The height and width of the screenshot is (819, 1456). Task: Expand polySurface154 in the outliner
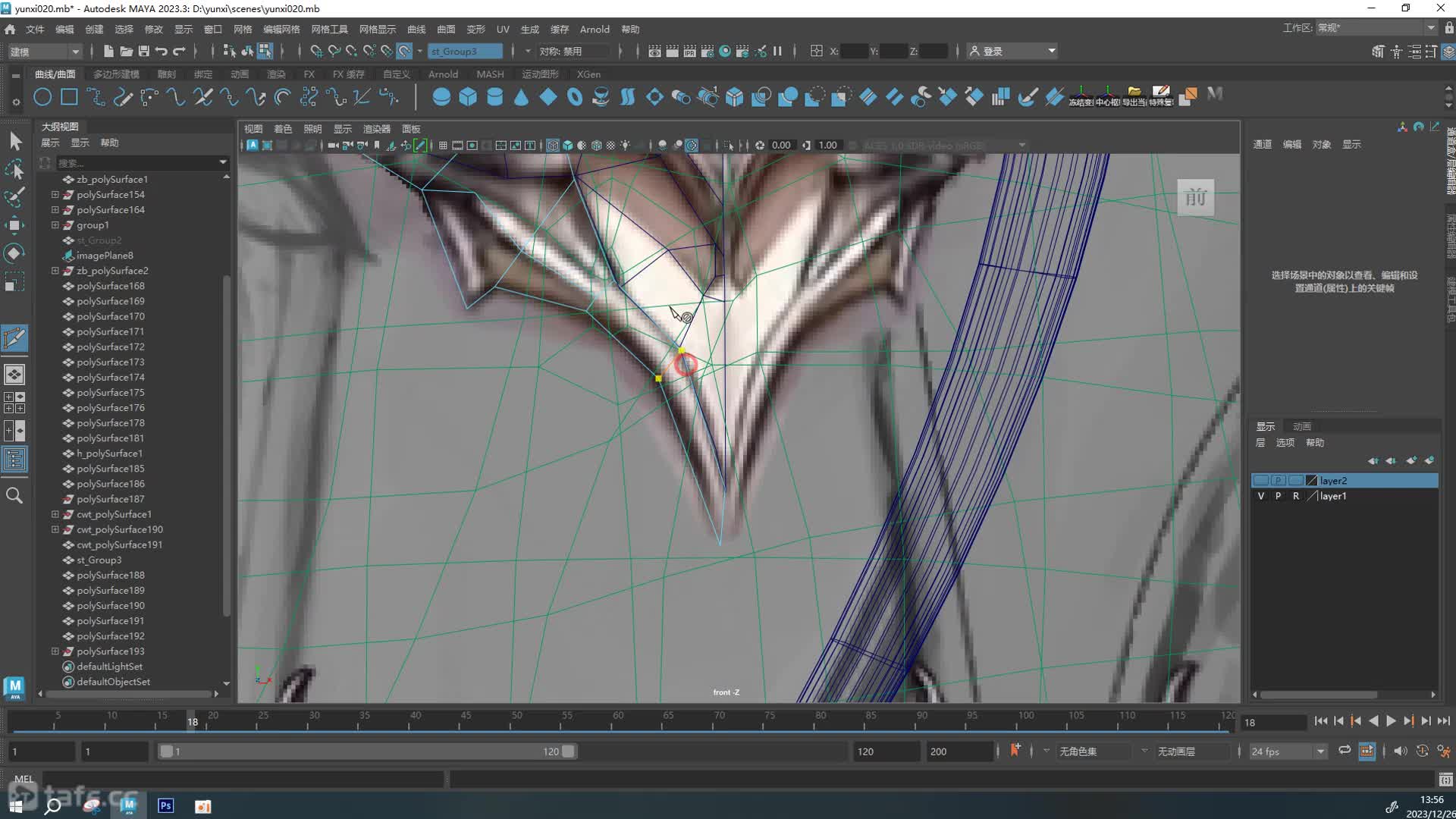click(55, 195)
